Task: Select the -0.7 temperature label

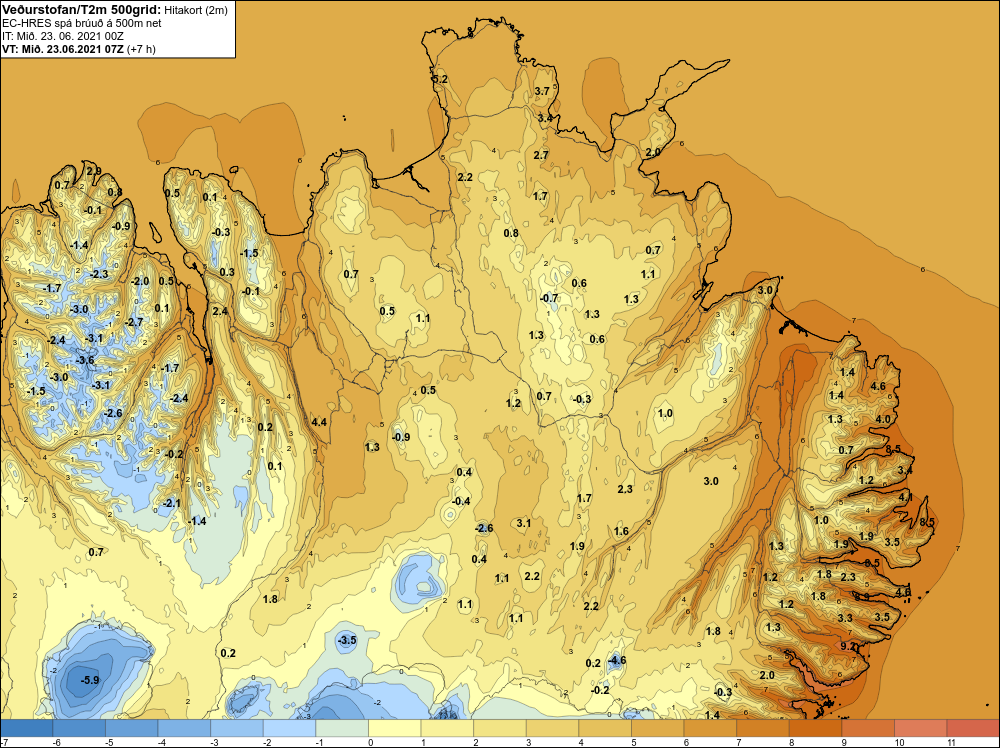Action: coord(549,298)
